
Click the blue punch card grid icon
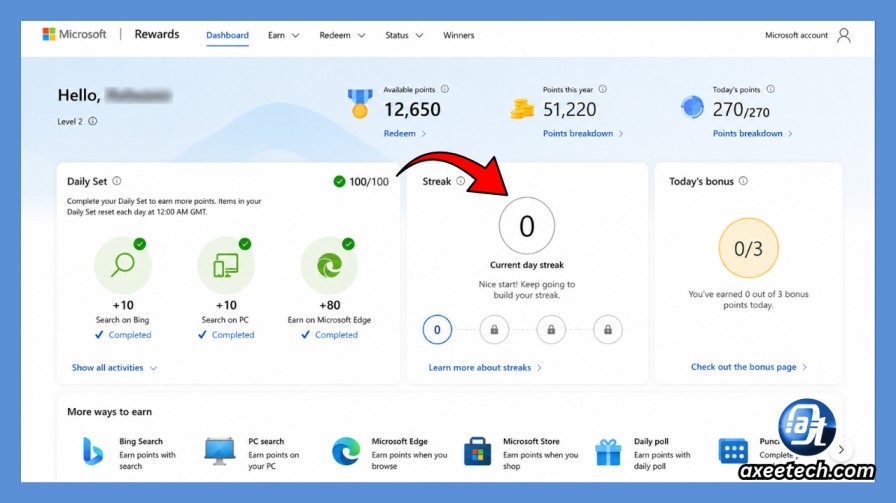733,452
